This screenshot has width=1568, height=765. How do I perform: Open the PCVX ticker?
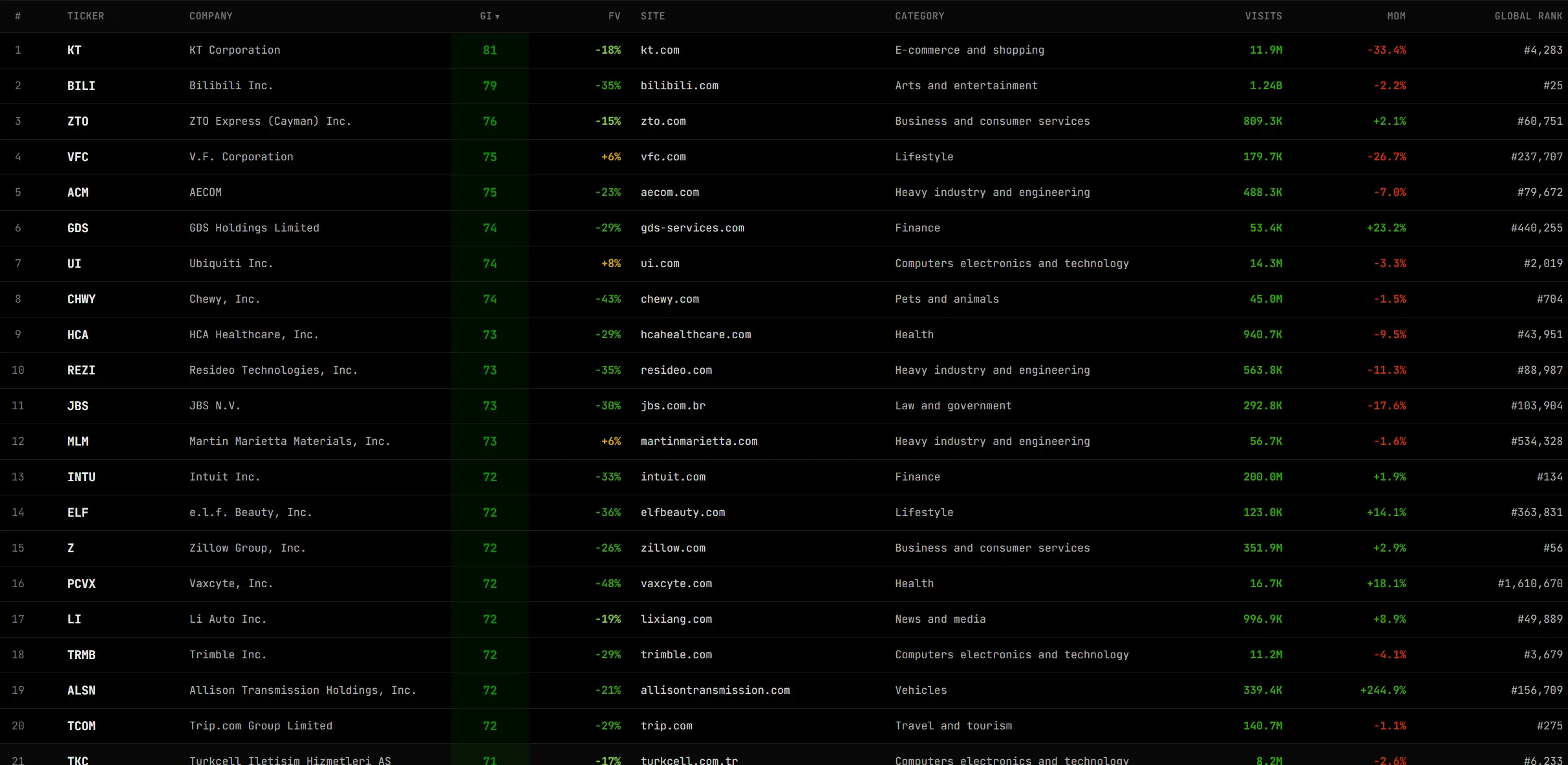(x=81, y=584)
